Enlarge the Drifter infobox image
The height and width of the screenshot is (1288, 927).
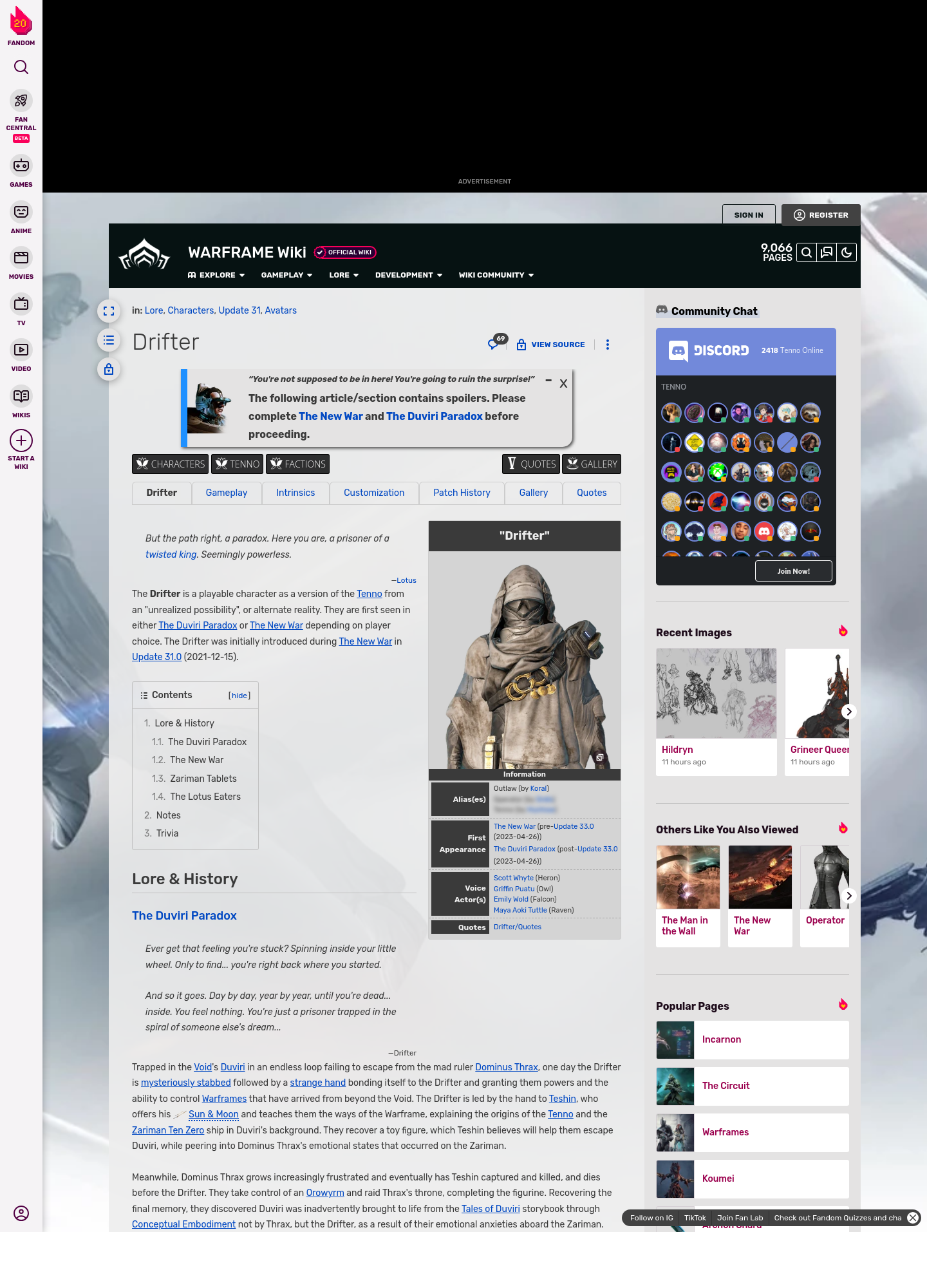pos(599,758)
